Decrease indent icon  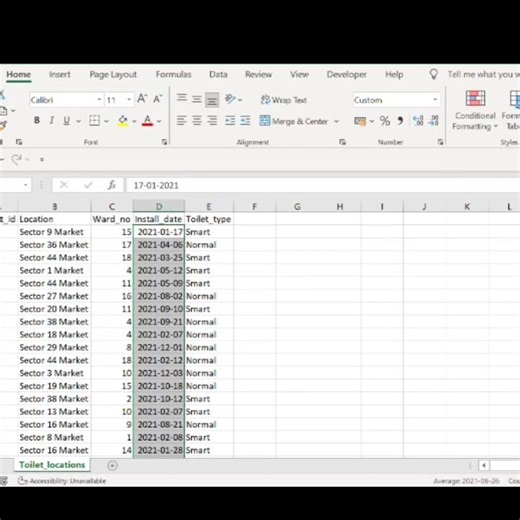(x=230, y=120)
